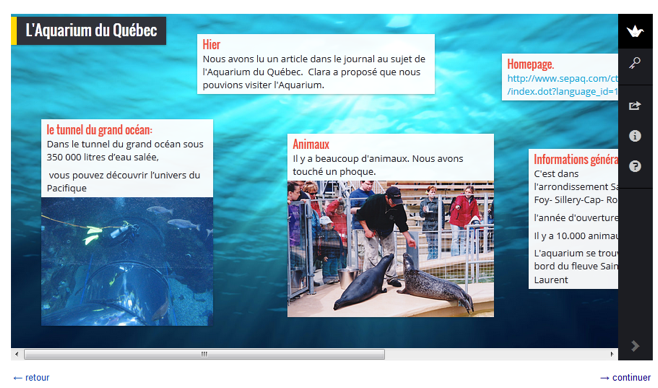Select the le tunnel du grand océan heading
The image size is (658, 388).
tap(99, 130)
